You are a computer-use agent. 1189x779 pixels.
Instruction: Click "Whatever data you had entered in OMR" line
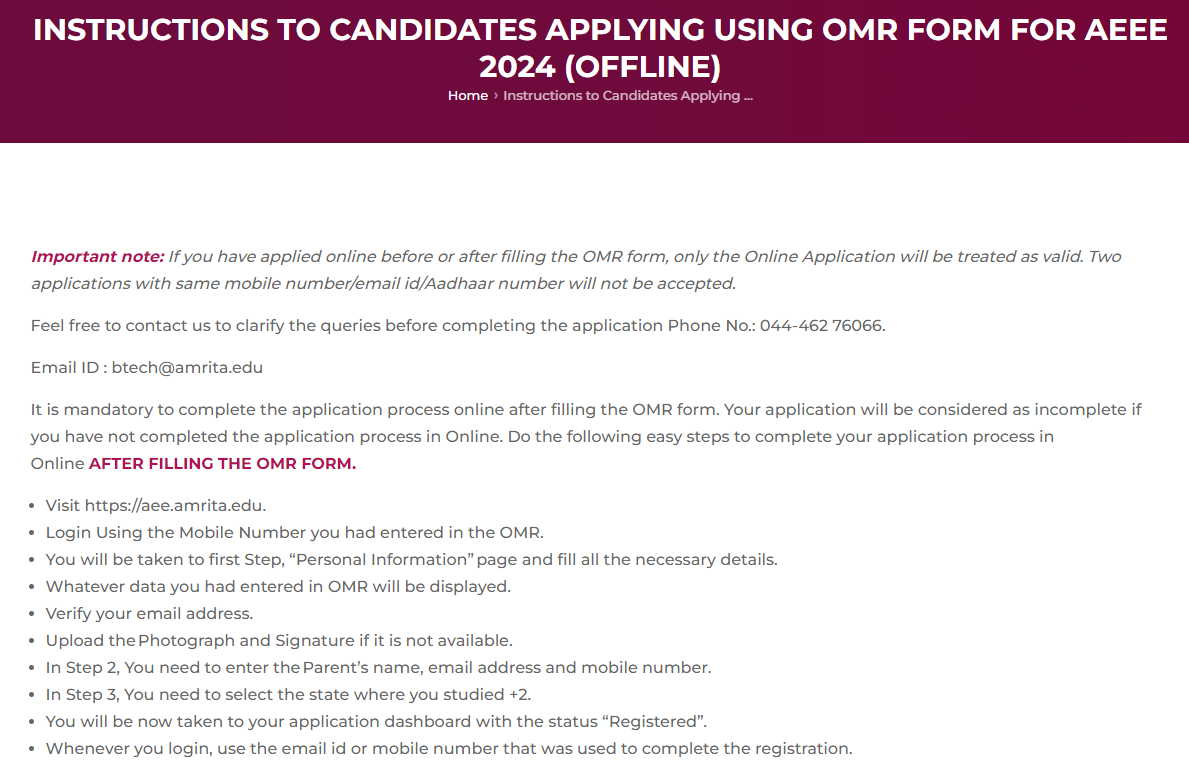[278, 586]
